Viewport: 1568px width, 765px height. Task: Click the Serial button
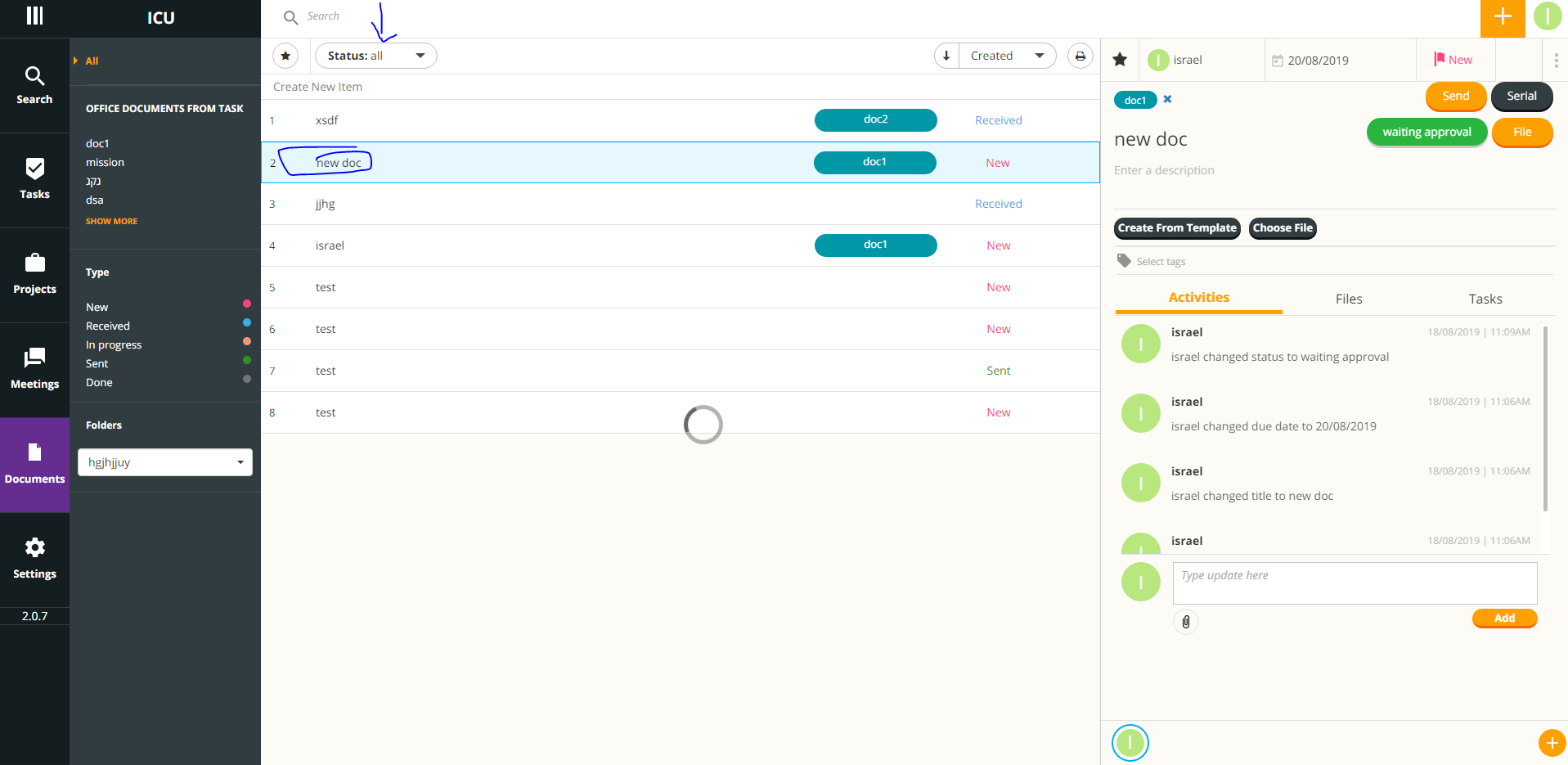point(1521,97)
